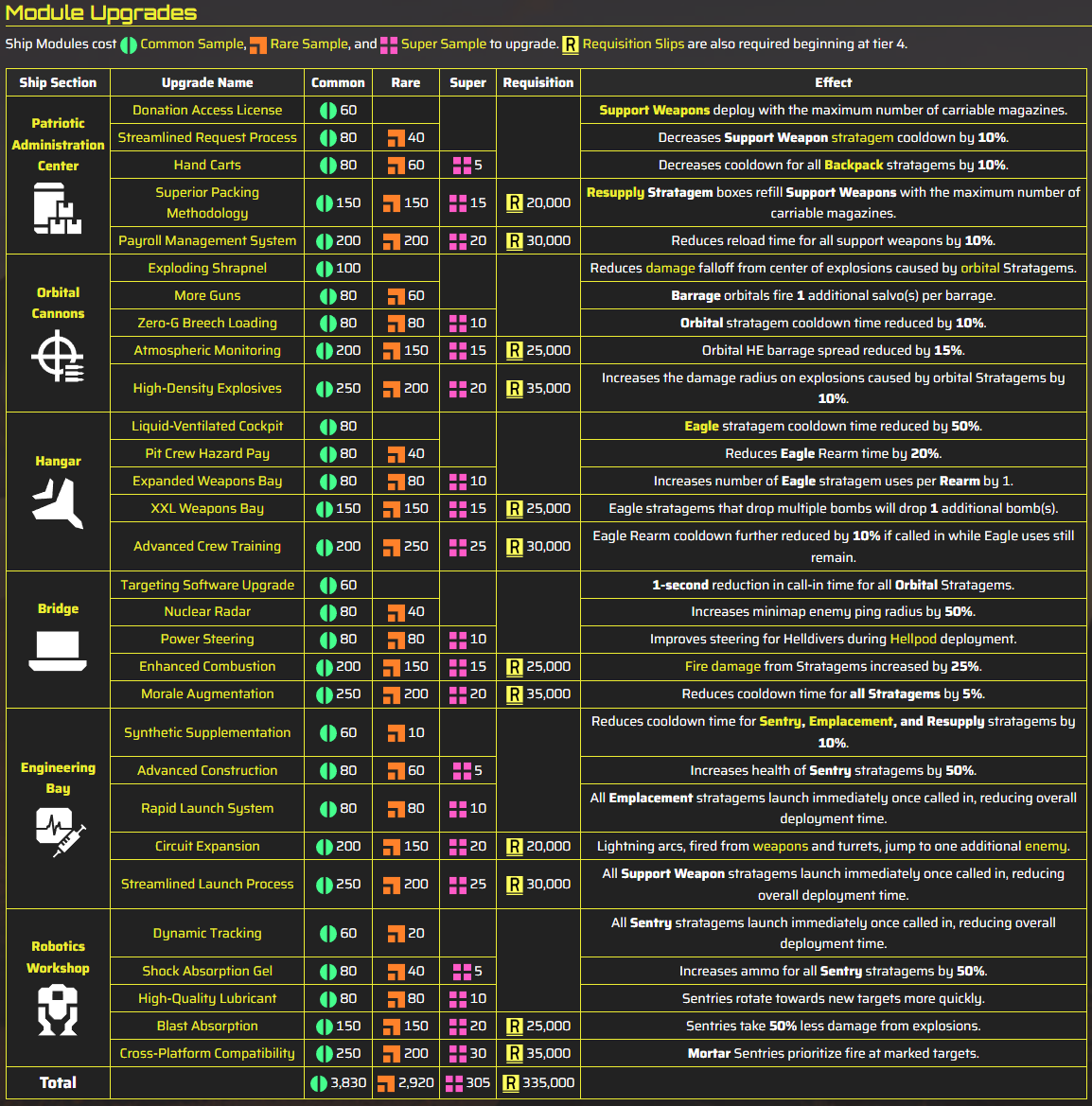Open the Rapid Launch System link
1092x1106 pixels.
click(207, 808)
